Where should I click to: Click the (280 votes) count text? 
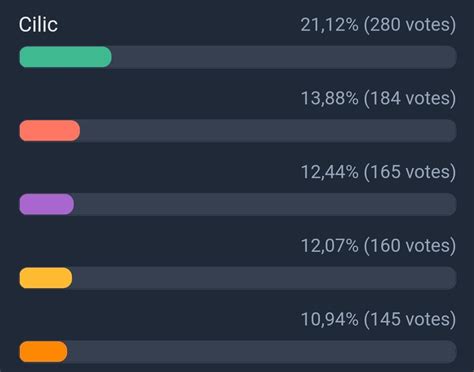410,25
